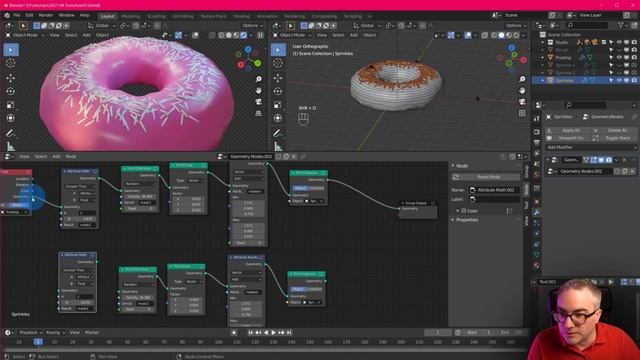Toggle Frosting eye visibility in outliner
The width and height of the screenshot is (640, 360).
point(619,58)
